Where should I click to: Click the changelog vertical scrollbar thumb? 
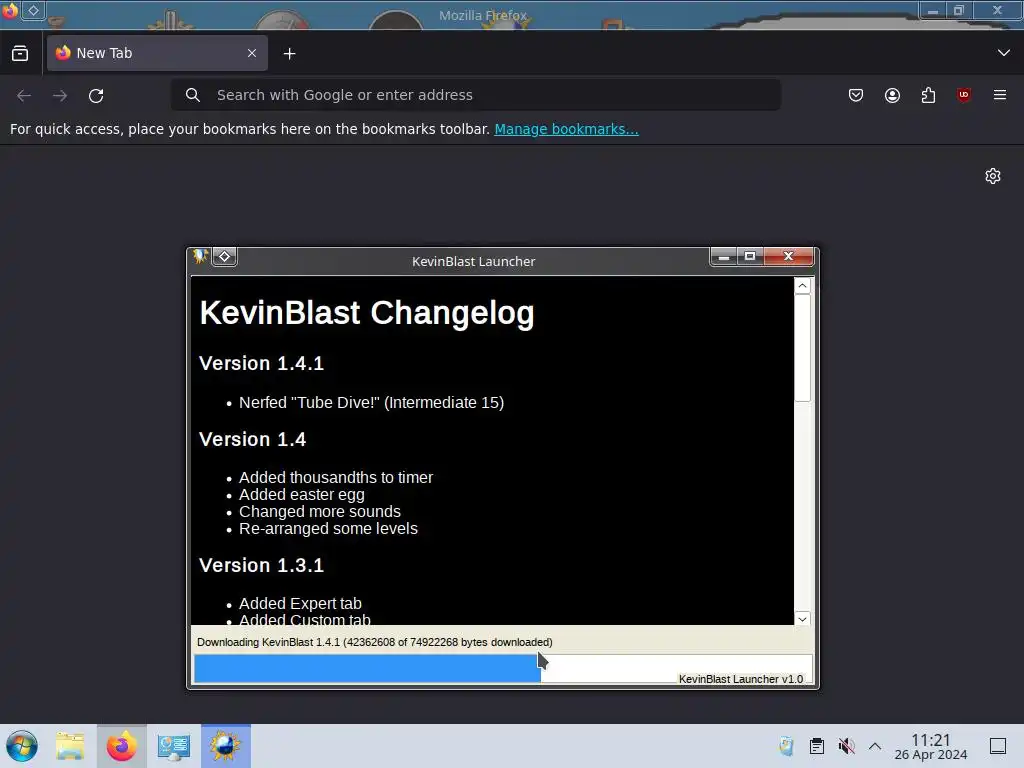(803, 348)
